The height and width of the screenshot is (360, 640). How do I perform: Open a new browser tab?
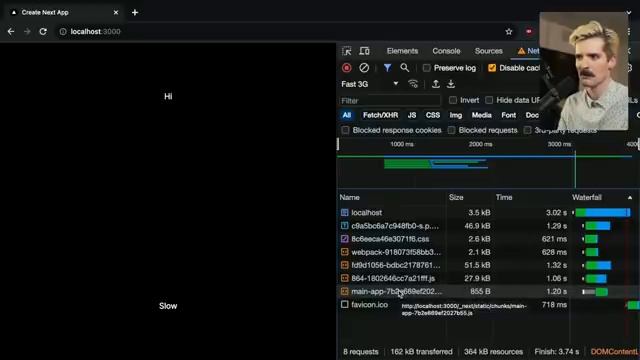click(x=135, y=13)
